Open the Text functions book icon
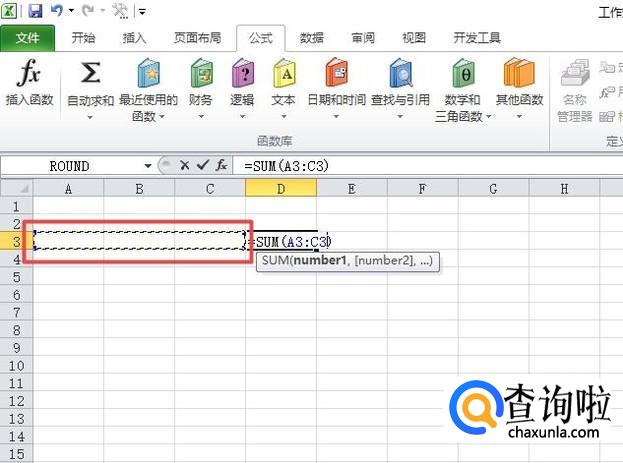This screenshot has width=623, height=463. [x=284, y=73]
